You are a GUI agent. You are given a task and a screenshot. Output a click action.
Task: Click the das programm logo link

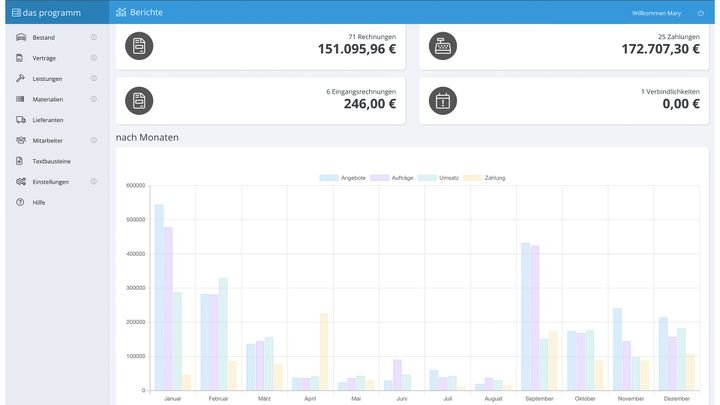pos(48,13)
